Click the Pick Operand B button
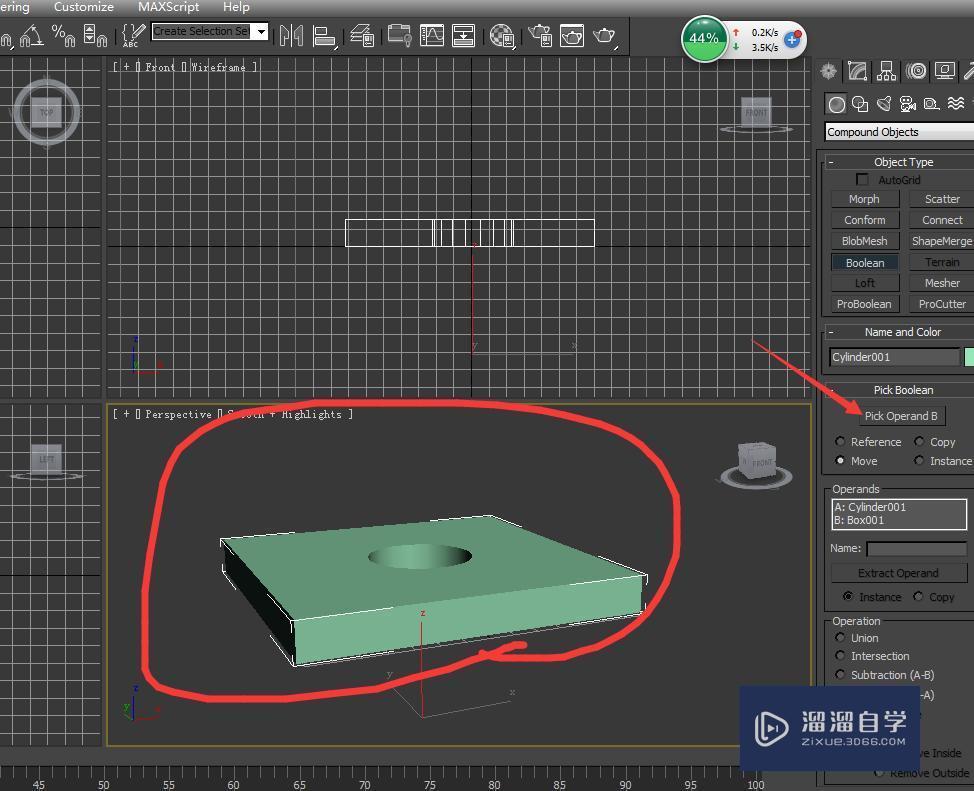The width and height of the screenshot is (974, 791). click(x=901, y=416)
